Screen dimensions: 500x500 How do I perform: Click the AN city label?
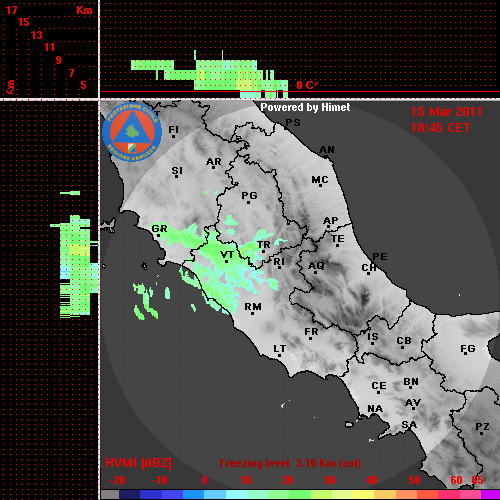pyautogui.click(x=327, y=150)
